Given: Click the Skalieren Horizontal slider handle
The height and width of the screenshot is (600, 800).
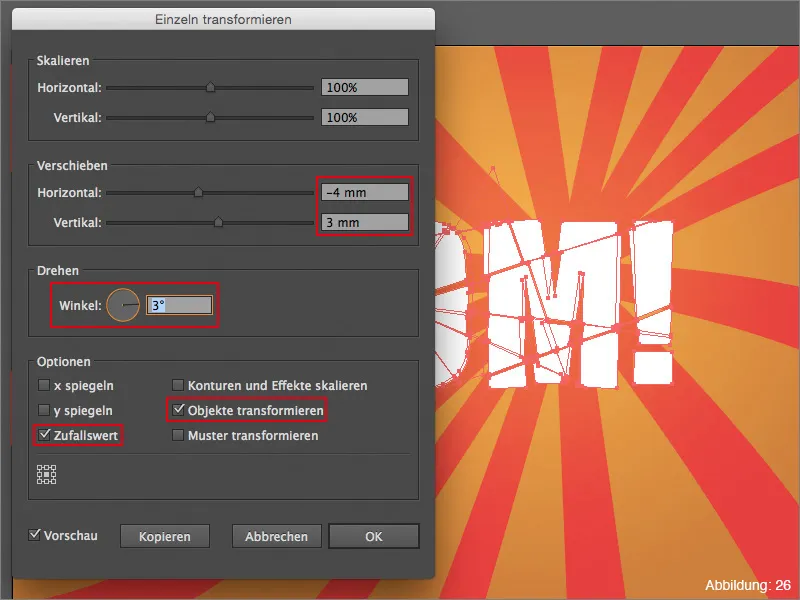Looking at the screenshot, I should [210, 88].
